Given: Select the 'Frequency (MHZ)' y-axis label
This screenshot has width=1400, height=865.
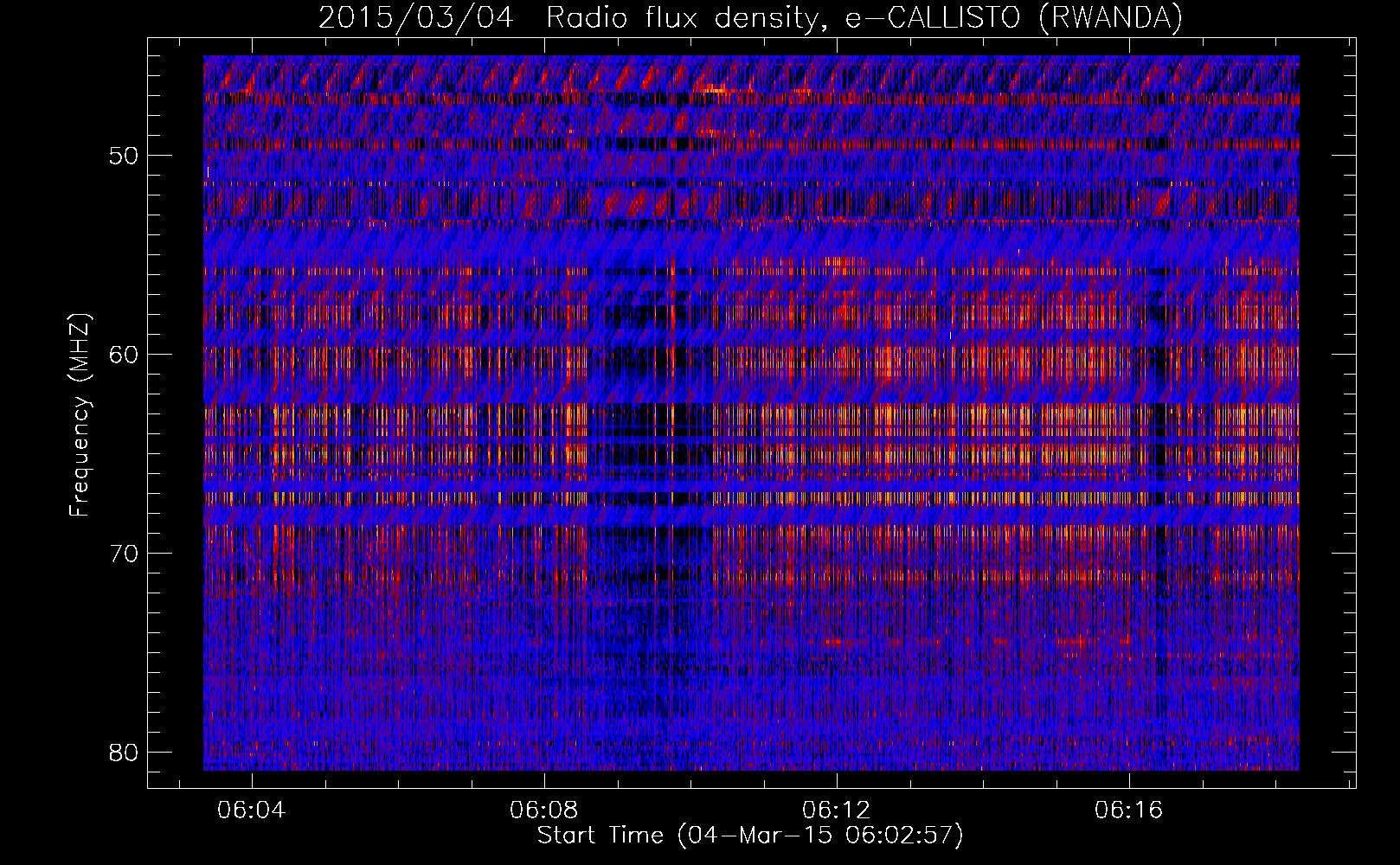Looking at the screenshot, I should (x=79, y=415).
